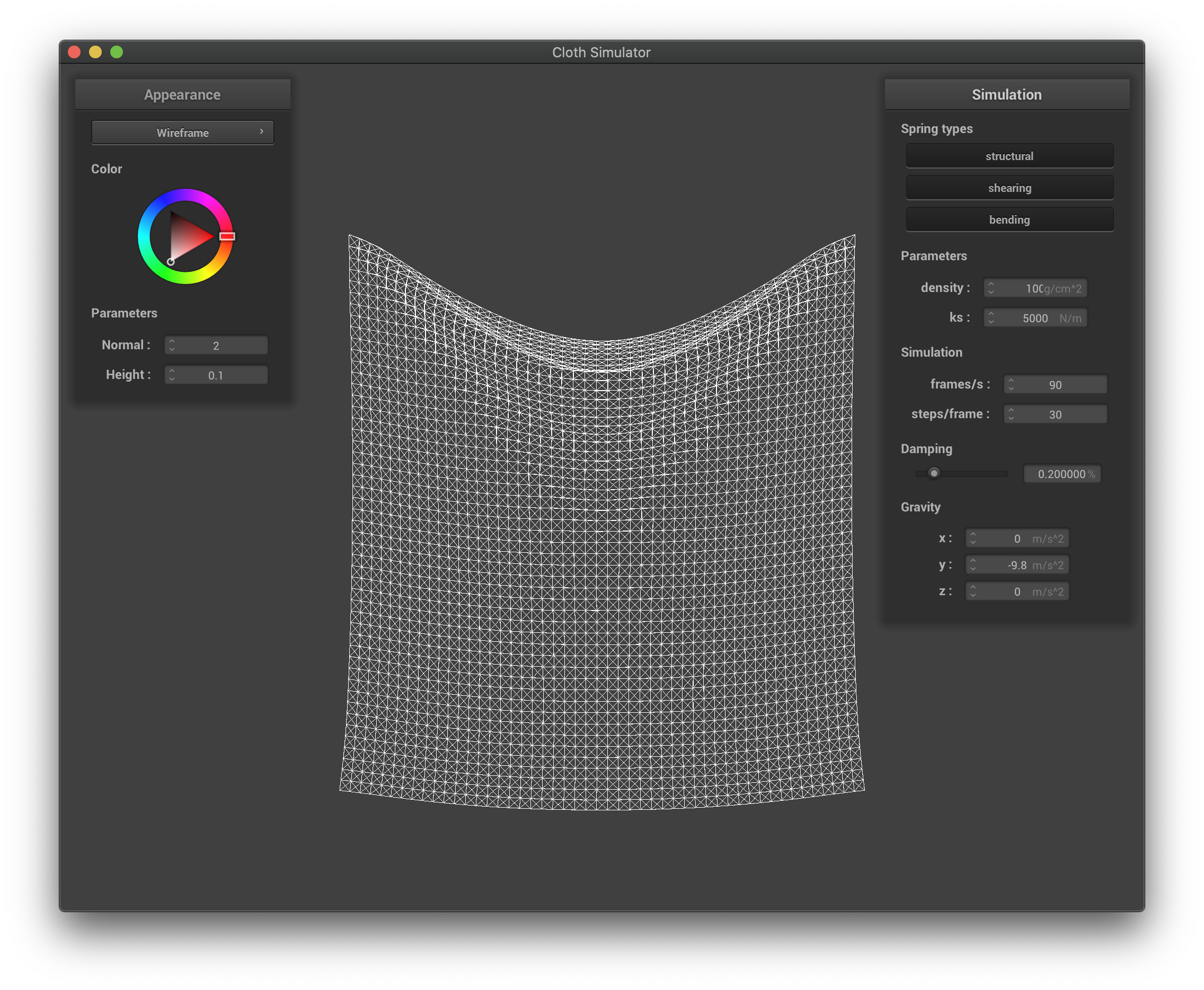Click the gravity y value field
The image size is (1204, 990).
[x=1017, y=565]
